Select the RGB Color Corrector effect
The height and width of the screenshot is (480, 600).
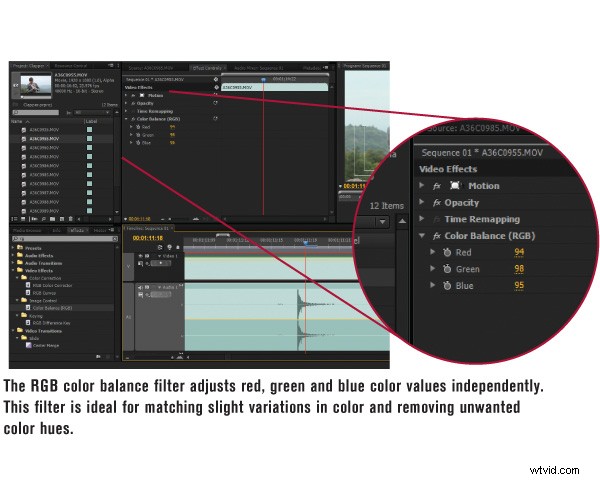(52, 286)
